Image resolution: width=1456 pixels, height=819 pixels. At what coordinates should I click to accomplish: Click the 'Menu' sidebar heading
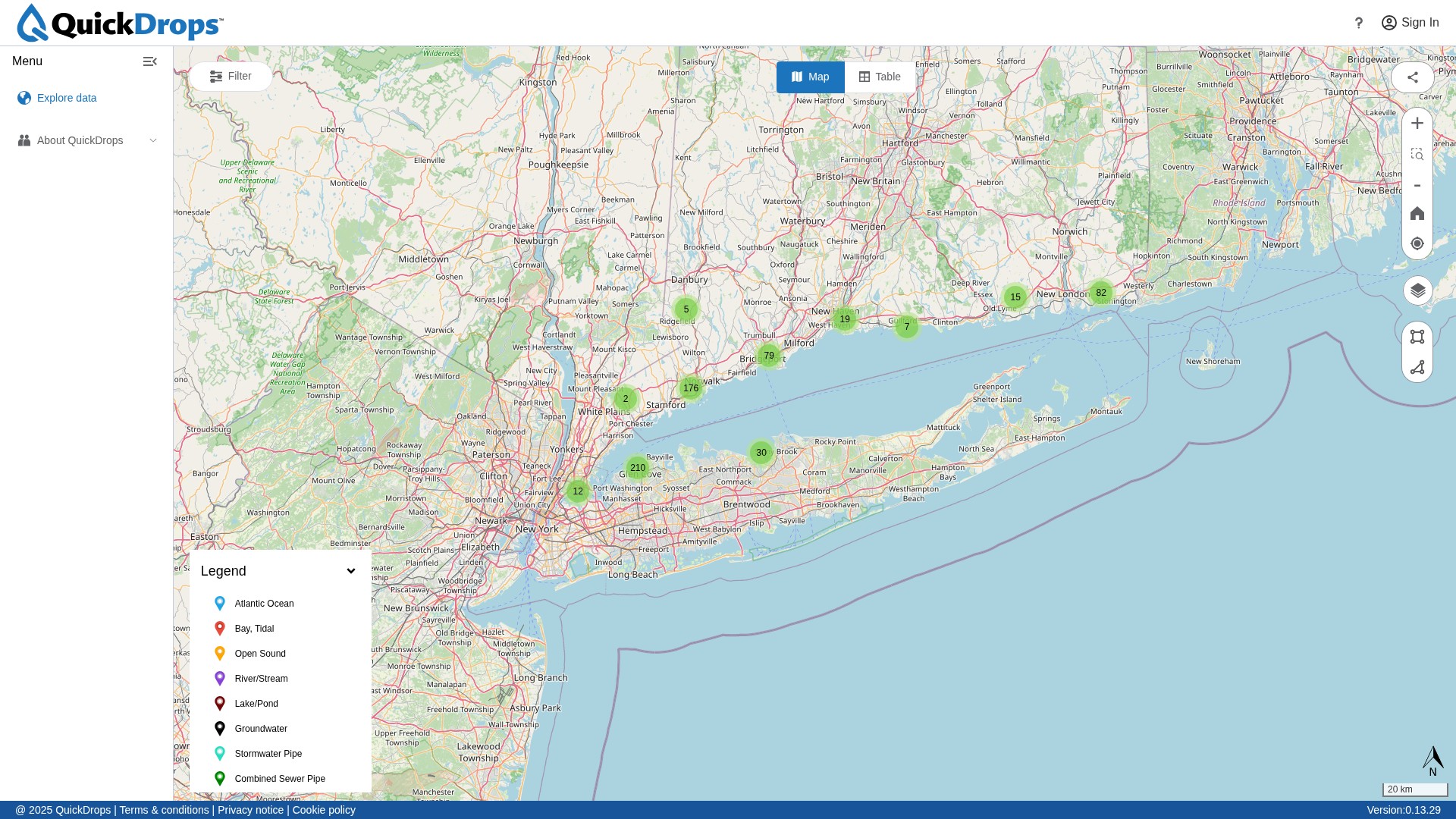coord(27,61)
